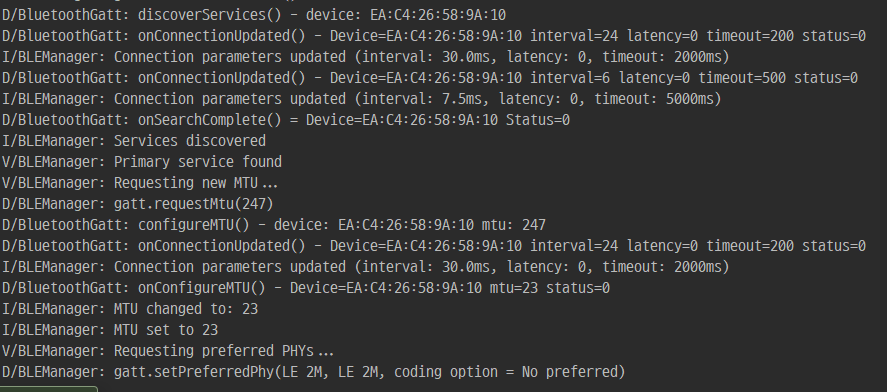The height and width of the screenshot is (392, 887).
Task: Click the 7.5ms connection parameters log line
Action: pyautogui.click(x=362, y=98)
